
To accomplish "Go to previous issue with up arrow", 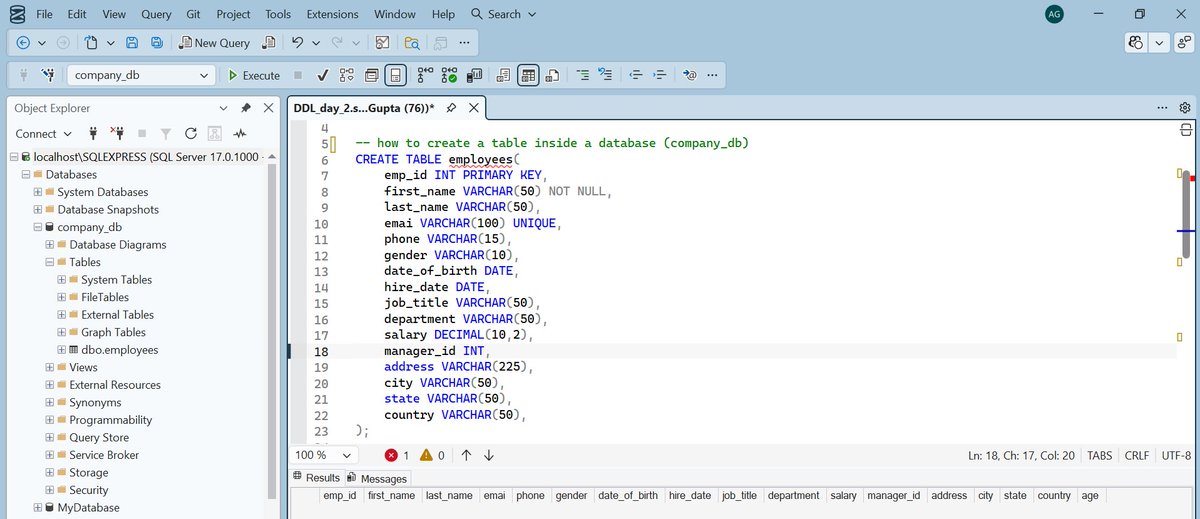I will click(x=466, y=455).
